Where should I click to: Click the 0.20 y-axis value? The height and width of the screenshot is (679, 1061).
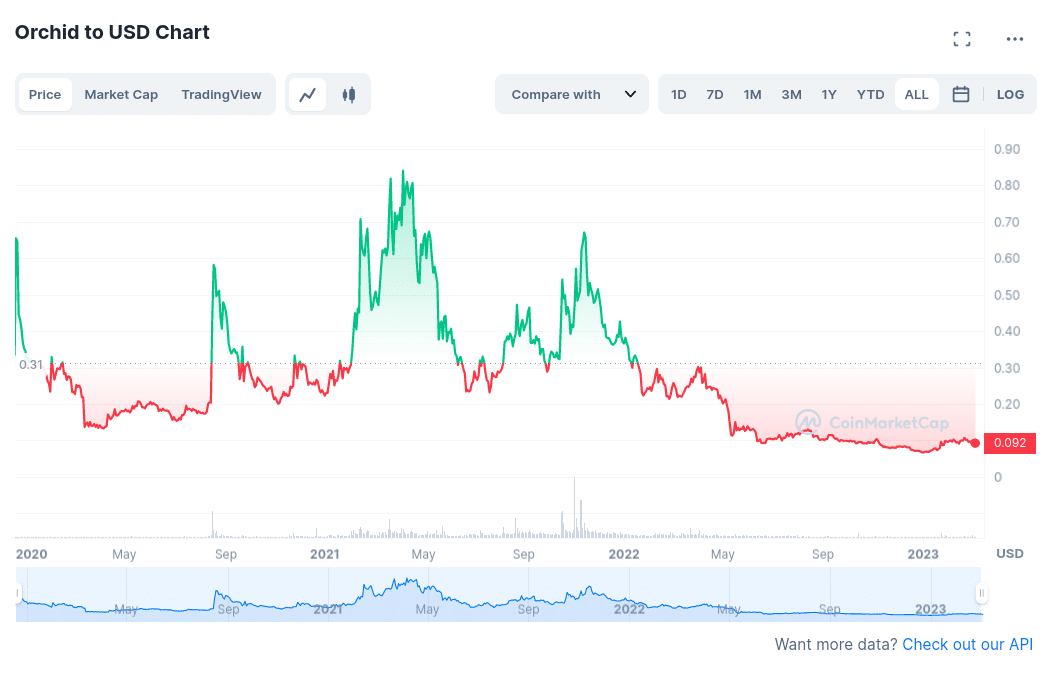coord(1007,405)
